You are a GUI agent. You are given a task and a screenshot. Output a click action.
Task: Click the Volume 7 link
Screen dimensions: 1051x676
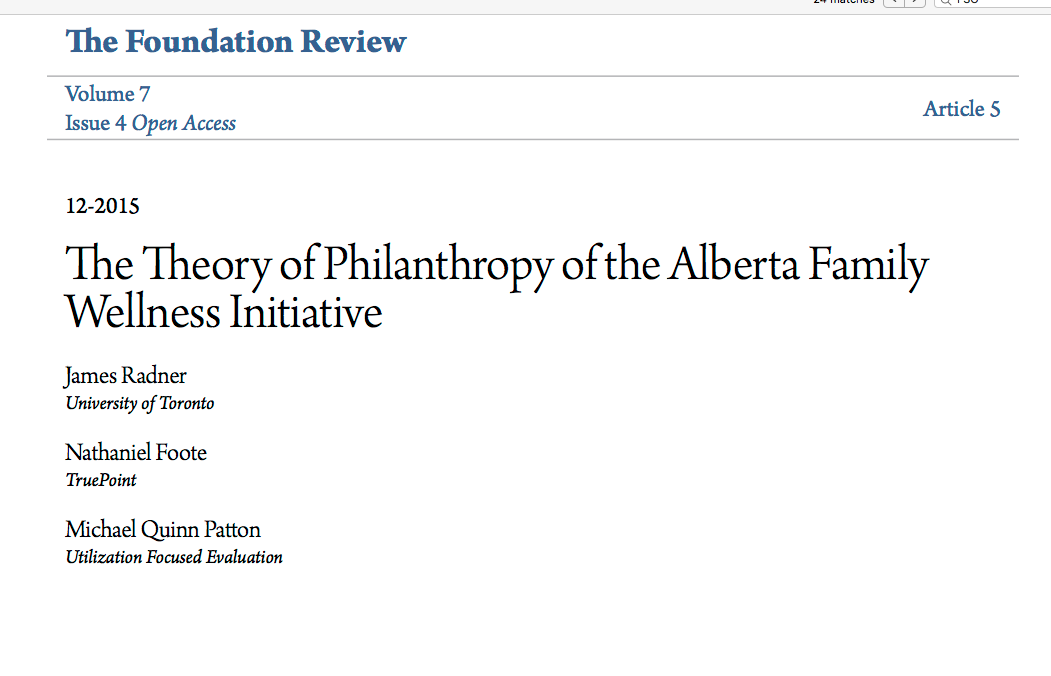pos(107,94)
